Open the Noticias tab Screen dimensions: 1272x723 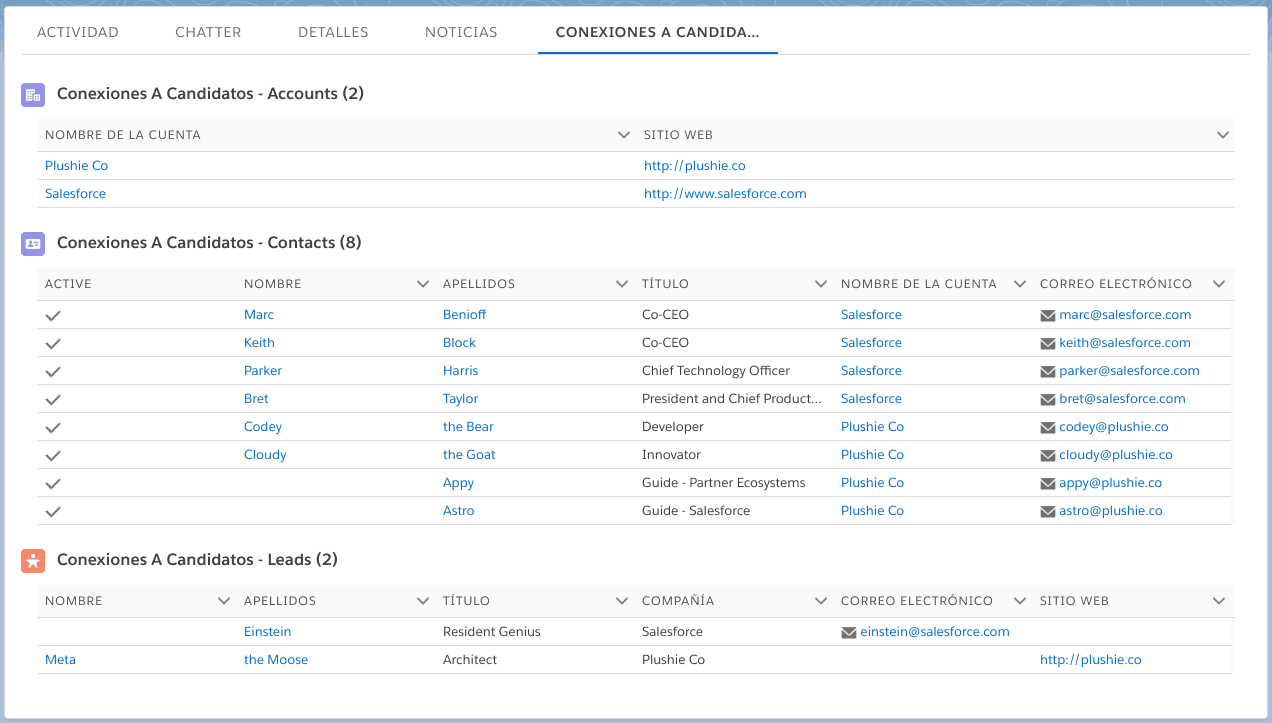point(461,32)
